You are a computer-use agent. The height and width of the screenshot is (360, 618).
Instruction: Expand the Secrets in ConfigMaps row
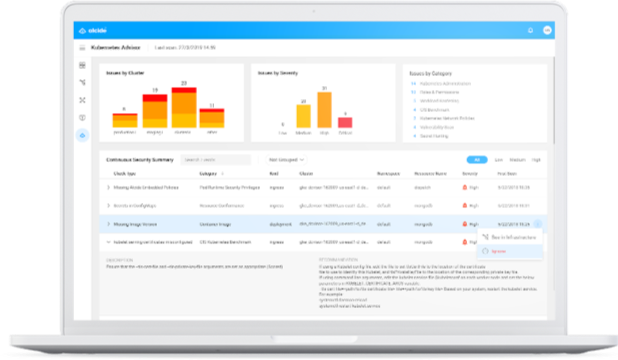tap(108, 205)
